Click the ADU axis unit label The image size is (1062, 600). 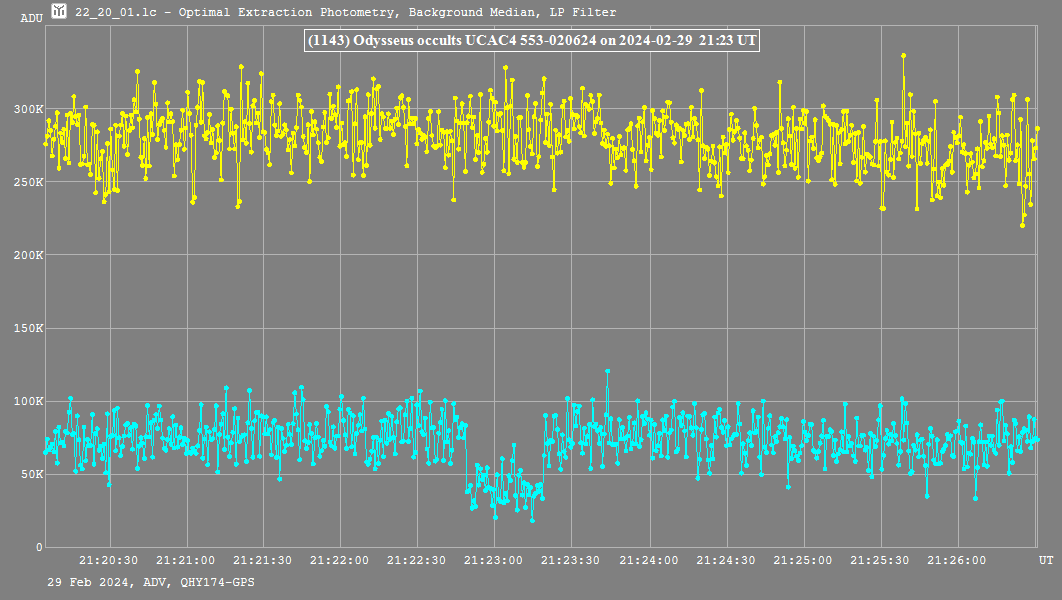pyautogui.click(x=32, y=18)
